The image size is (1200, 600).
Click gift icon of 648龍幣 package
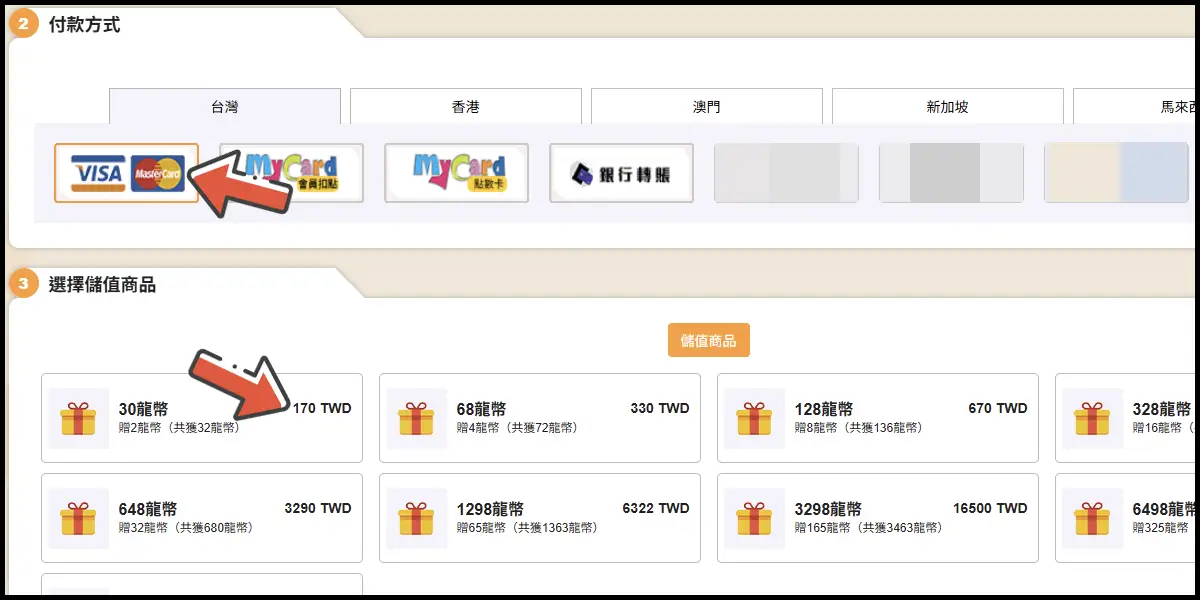(x=78, y=518)
